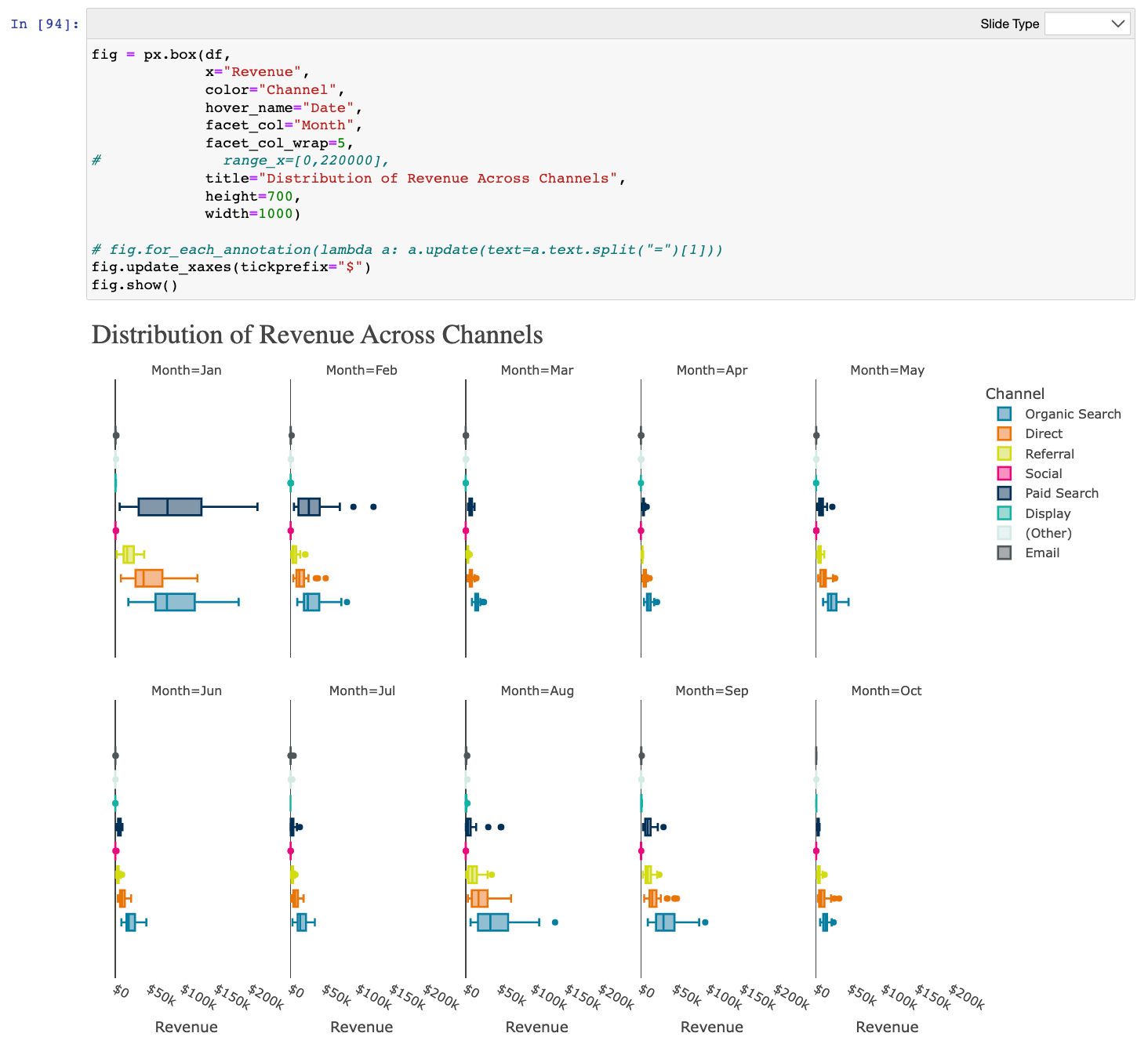Viewport: 1148px width, 1044px height.
Task: Click the Paid Search box in January
Action: 170,507
